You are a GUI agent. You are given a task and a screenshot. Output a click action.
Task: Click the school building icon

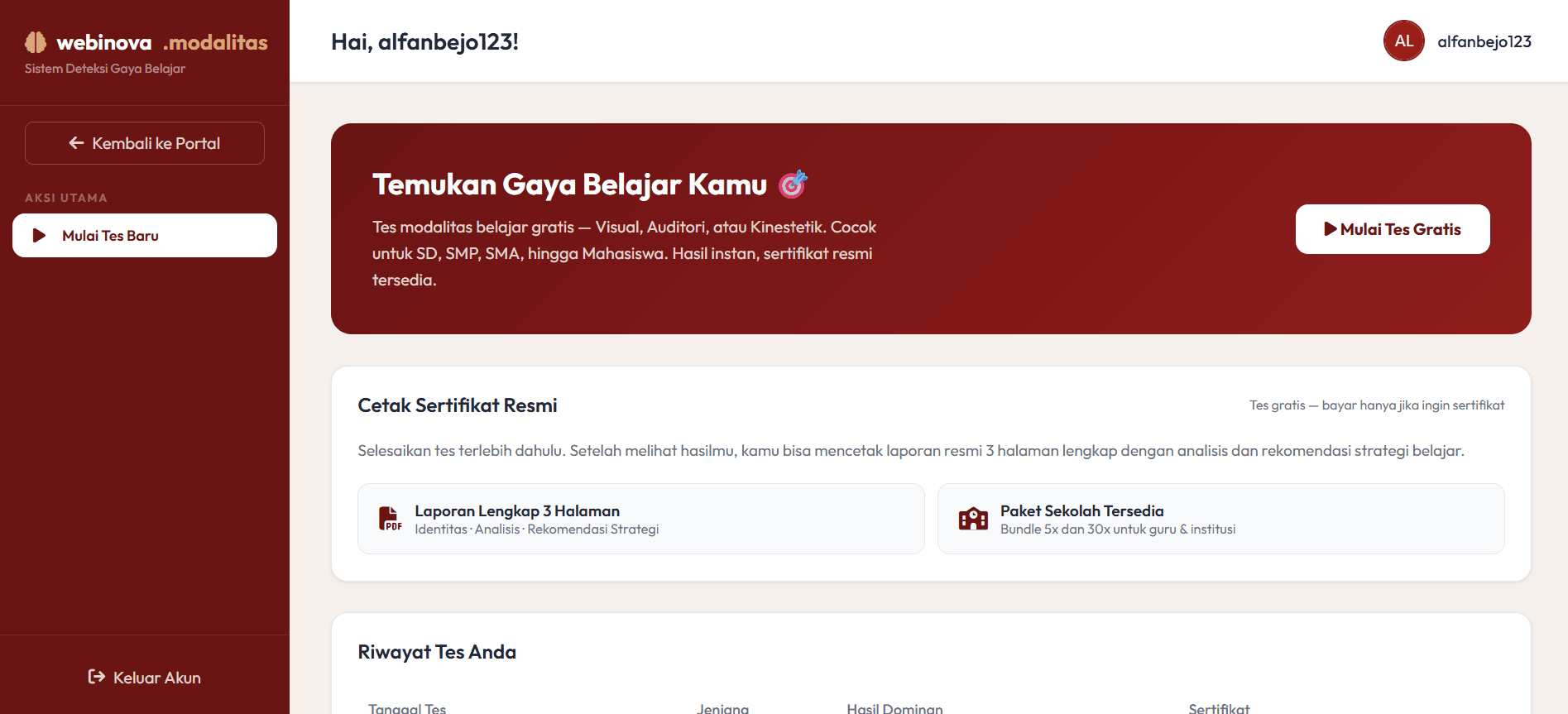(973, 519)
